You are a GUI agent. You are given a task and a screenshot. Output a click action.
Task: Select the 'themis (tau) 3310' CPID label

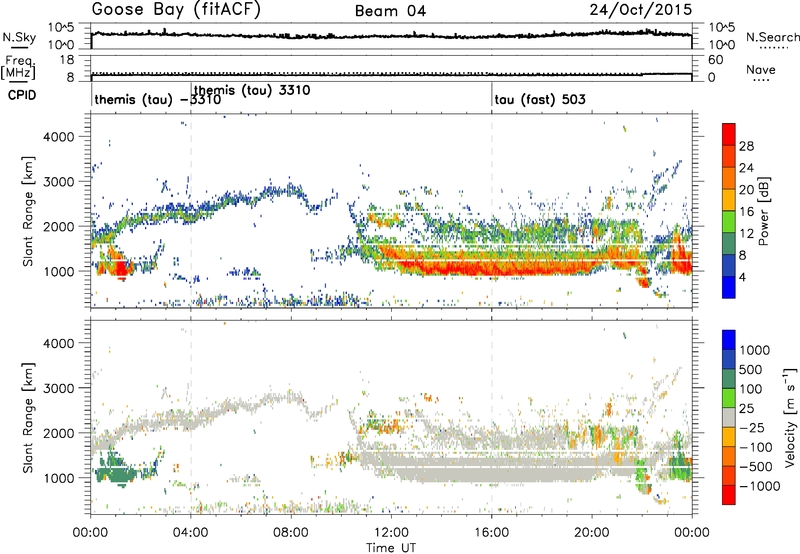[x=252, y=90]
